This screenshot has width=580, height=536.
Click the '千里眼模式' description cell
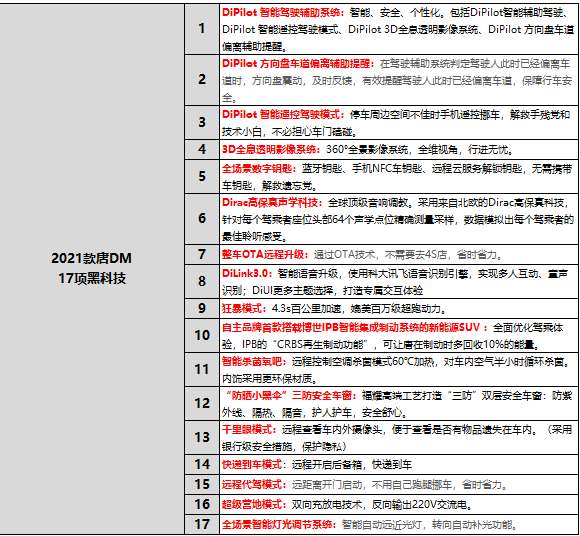pyautogui.click(x=399, y=437)
